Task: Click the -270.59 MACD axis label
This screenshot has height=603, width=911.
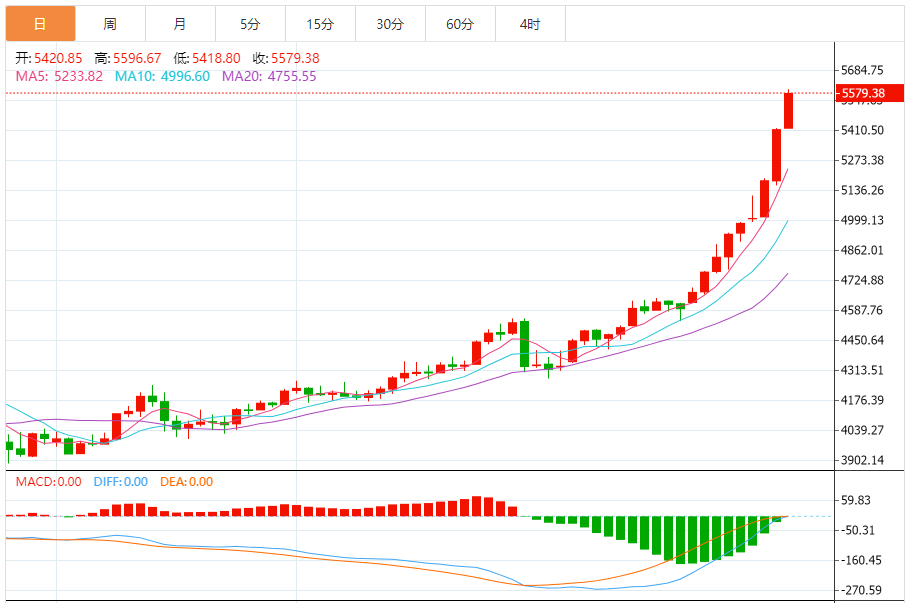Action: click(862, 590)
